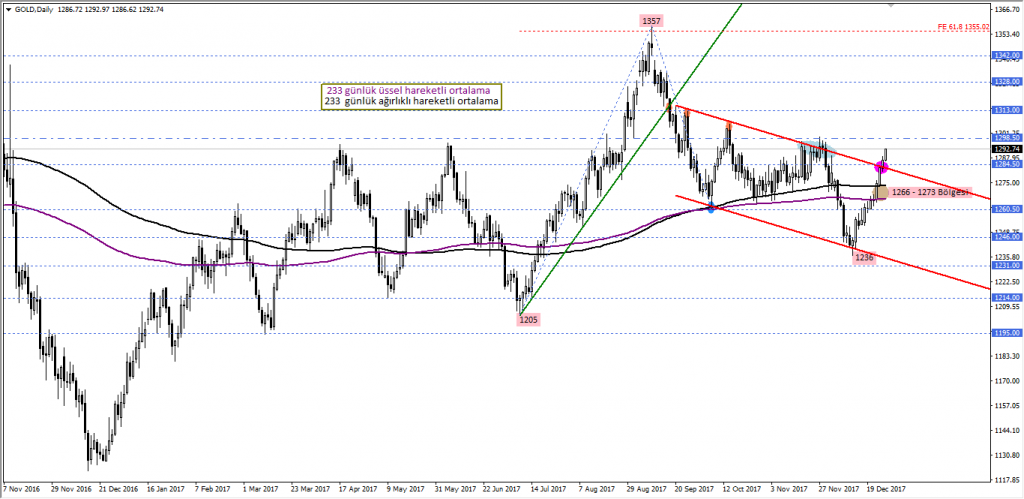Click the 1353.40 value on the price scale
The width and height of the screenshot is (1024, 499).
(1008, 35)
